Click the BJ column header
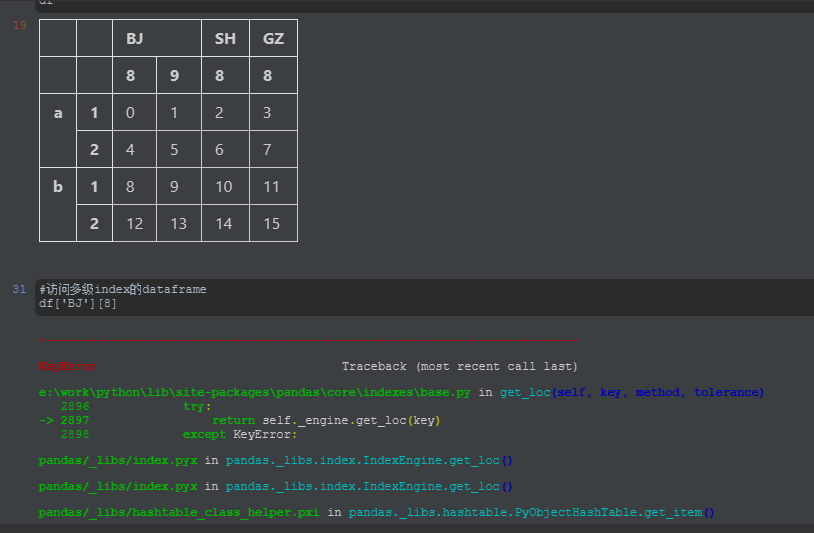Screen dimensions: 814x533 pos(157,38)
